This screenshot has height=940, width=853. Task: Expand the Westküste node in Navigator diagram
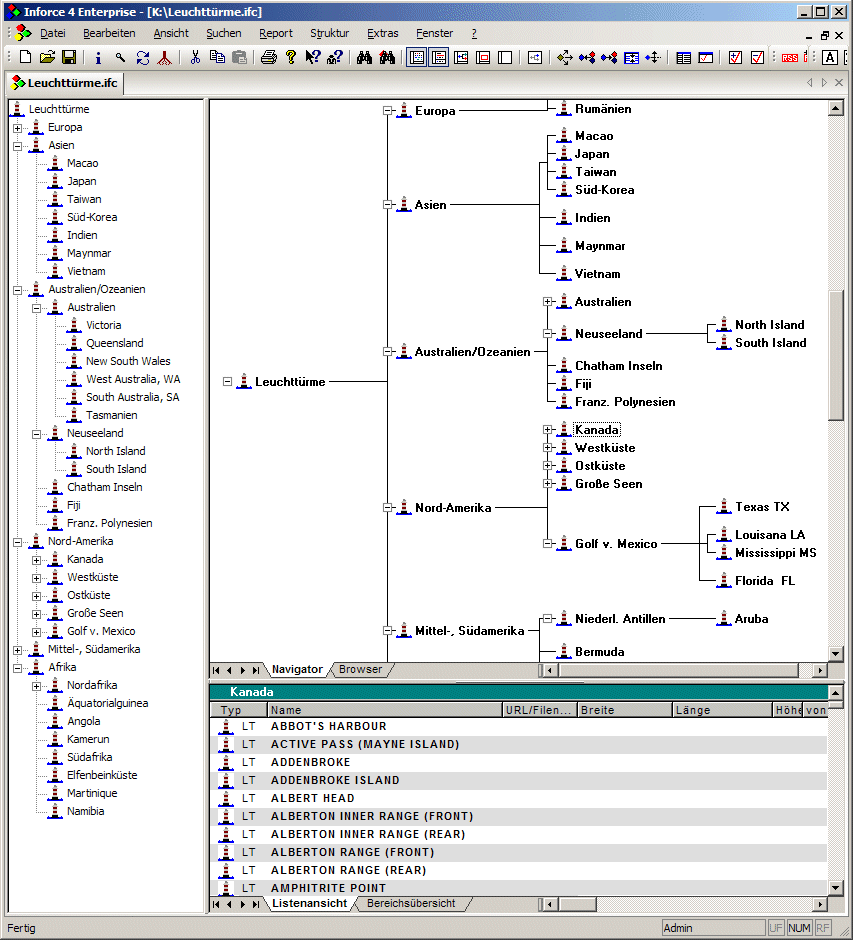547,448
